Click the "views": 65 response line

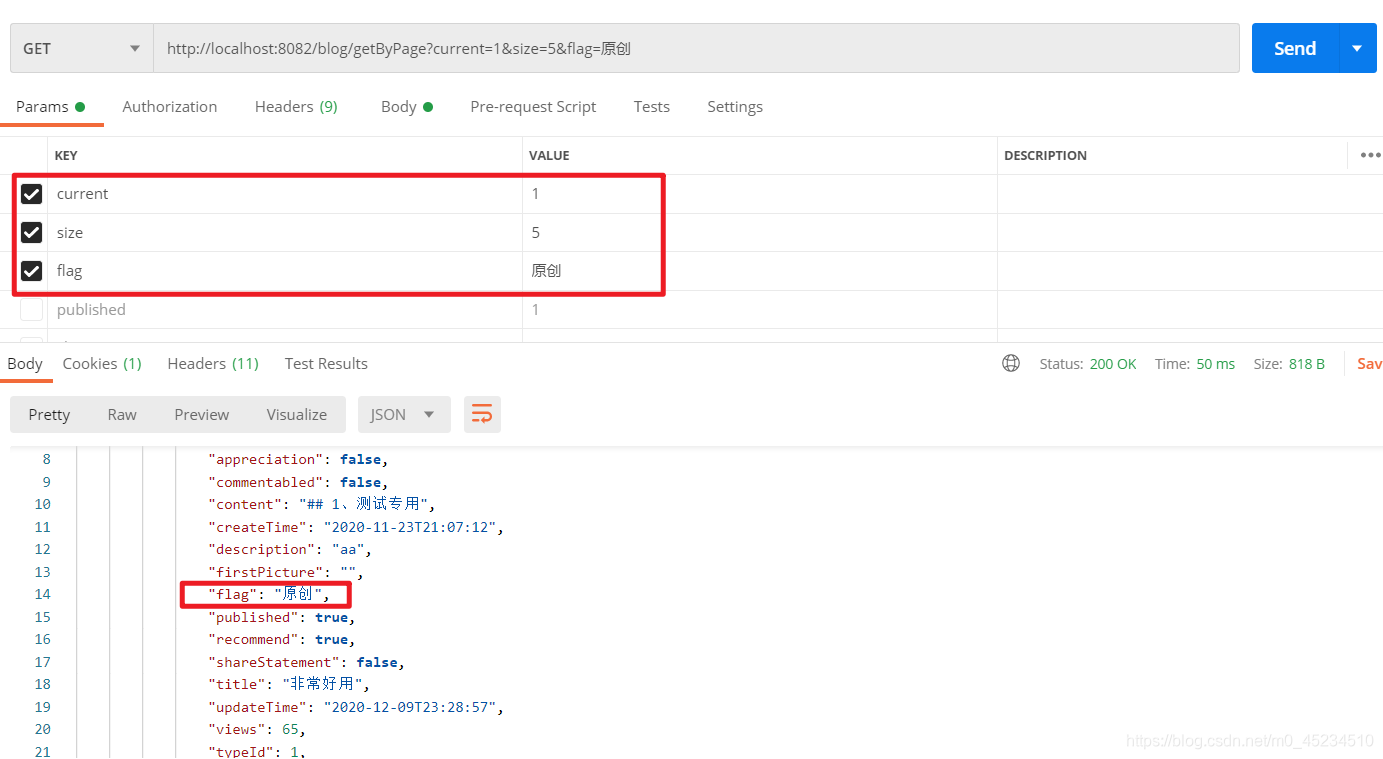[257, 729]
